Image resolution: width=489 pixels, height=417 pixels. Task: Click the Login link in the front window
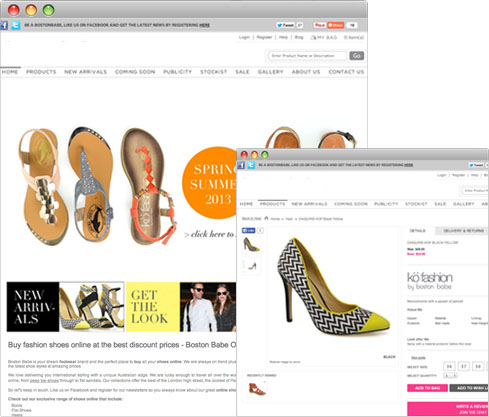(441, 175)
